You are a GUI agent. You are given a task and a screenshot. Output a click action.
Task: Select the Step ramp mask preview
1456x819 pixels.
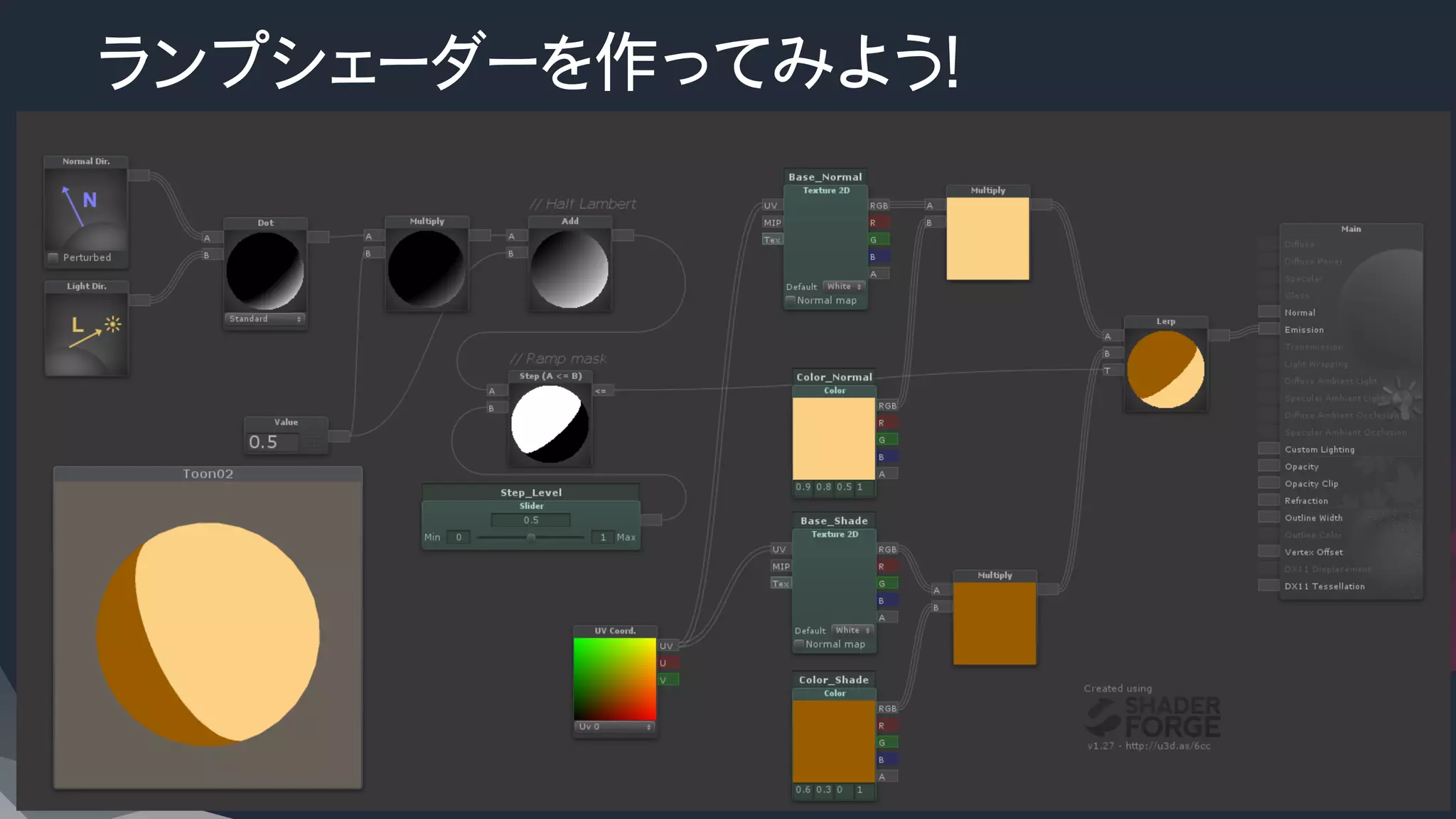point(550,424)
